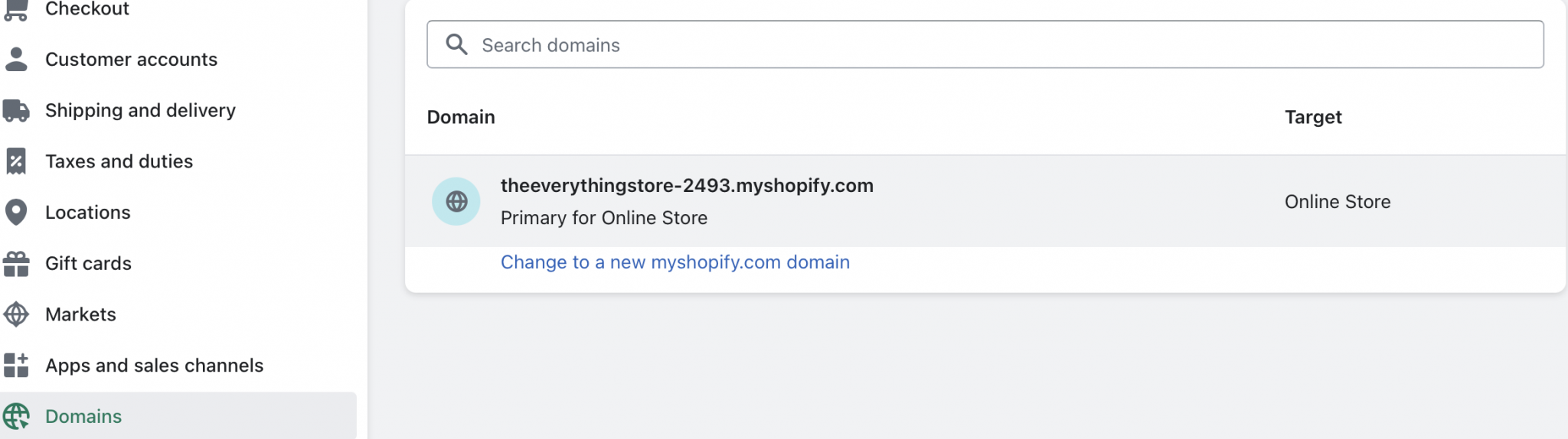Go to Shipping and delivery text label
The width and height of the screenshot is (1568, 439).
[140, 110]
